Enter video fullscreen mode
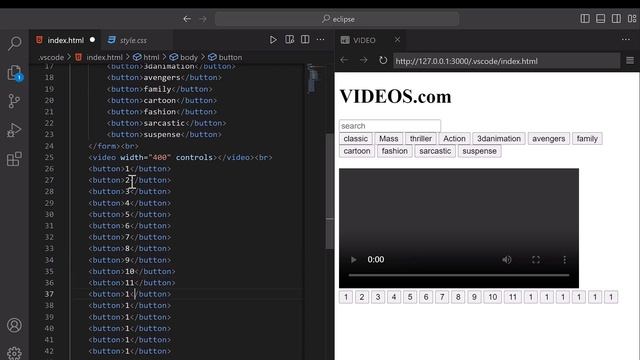This screenshot has height=360, width=640. click(536, 260)
